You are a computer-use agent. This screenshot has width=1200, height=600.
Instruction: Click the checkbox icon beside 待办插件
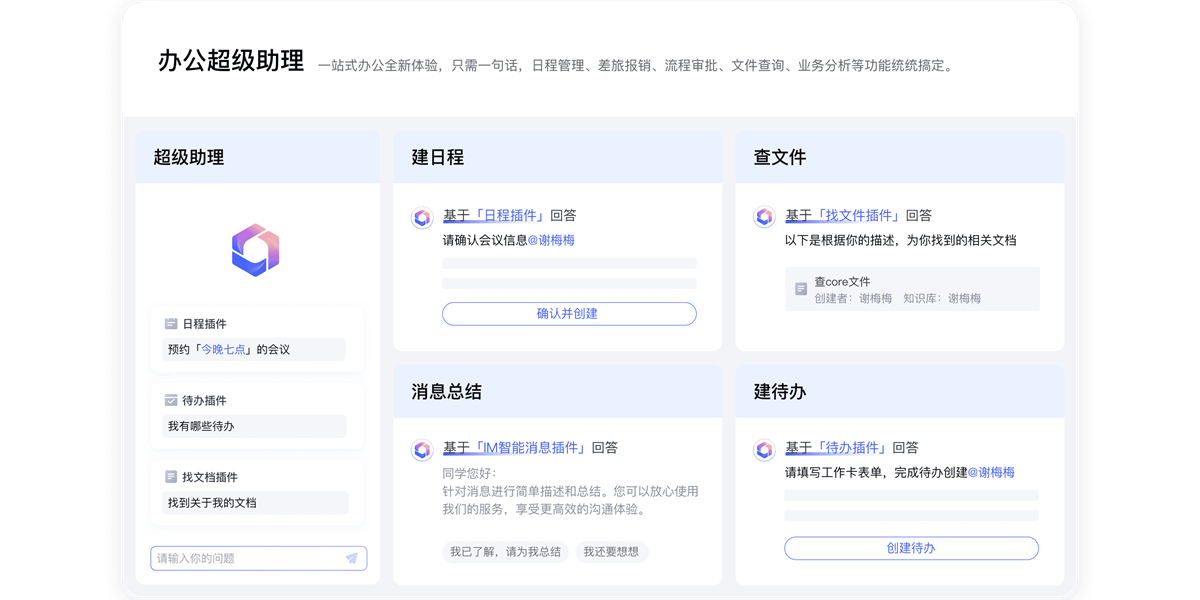[171, 400]
